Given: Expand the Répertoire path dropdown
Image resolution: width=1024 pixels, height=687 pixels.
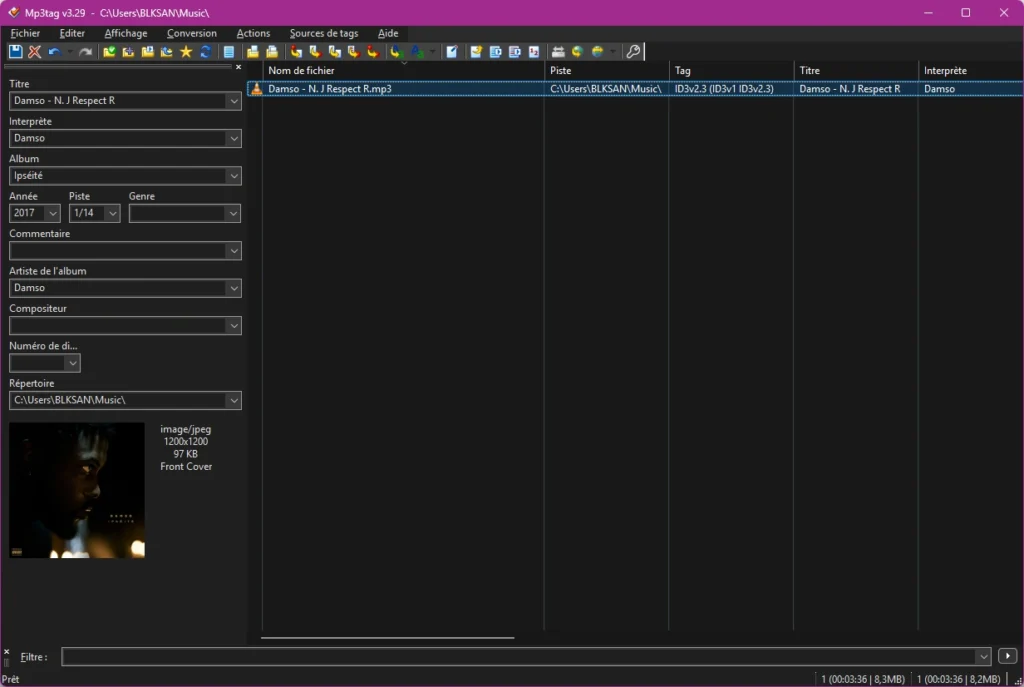Looking at the screenshot, I should pyautogui.click(x=233, y=400).
